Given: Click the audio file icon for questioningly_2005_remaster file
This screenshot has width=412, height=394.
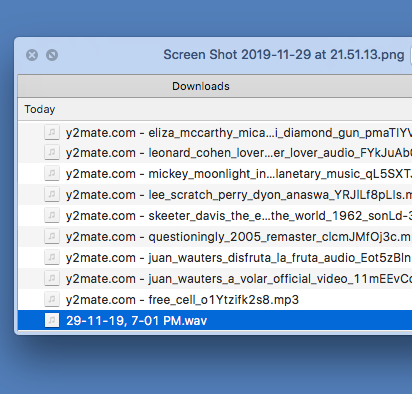Looking at the screenshot, I should click(52, 237).
